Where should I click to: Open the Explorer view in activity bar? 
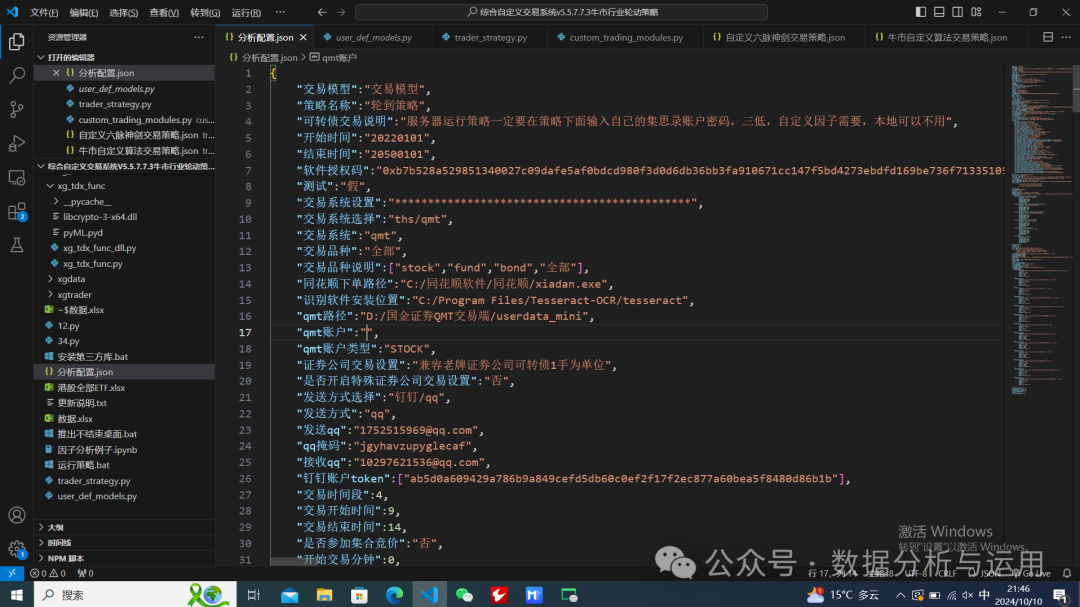coord(17,42)
